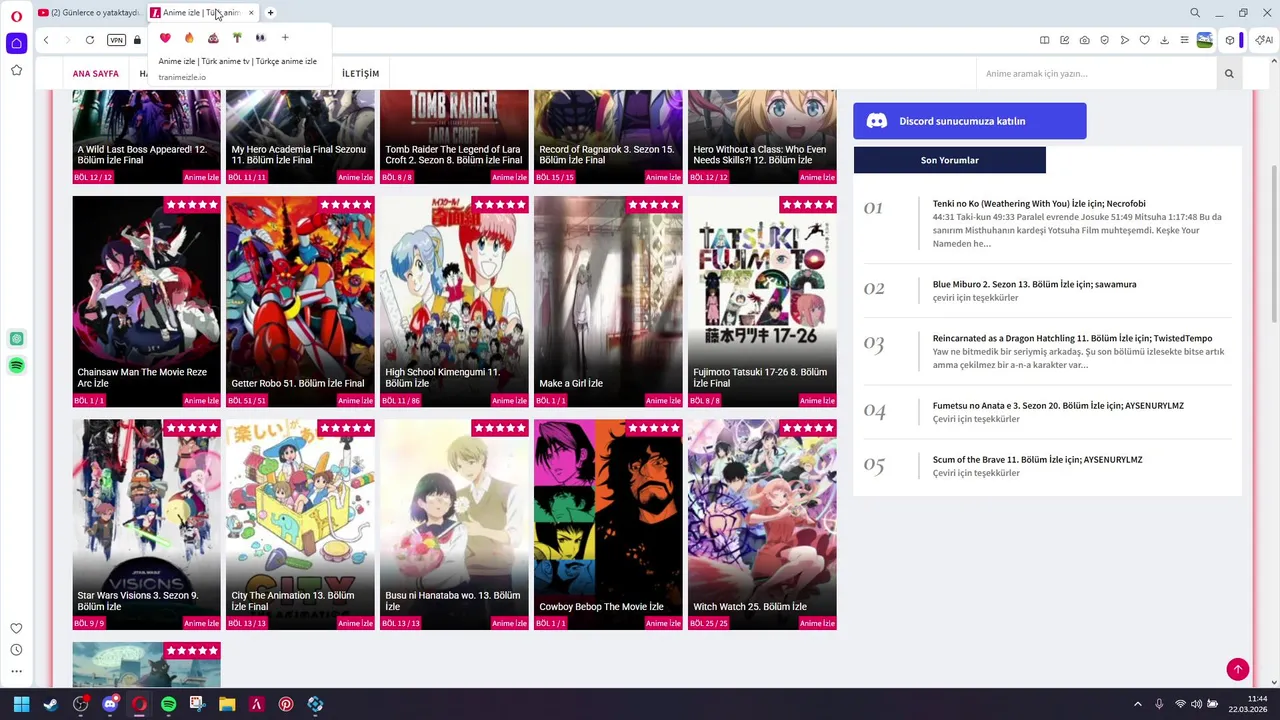The width and height of the screenshot is (1280, 720).
Task: Open Make a Girl İzle thumbnail
Action: [608, 301]
